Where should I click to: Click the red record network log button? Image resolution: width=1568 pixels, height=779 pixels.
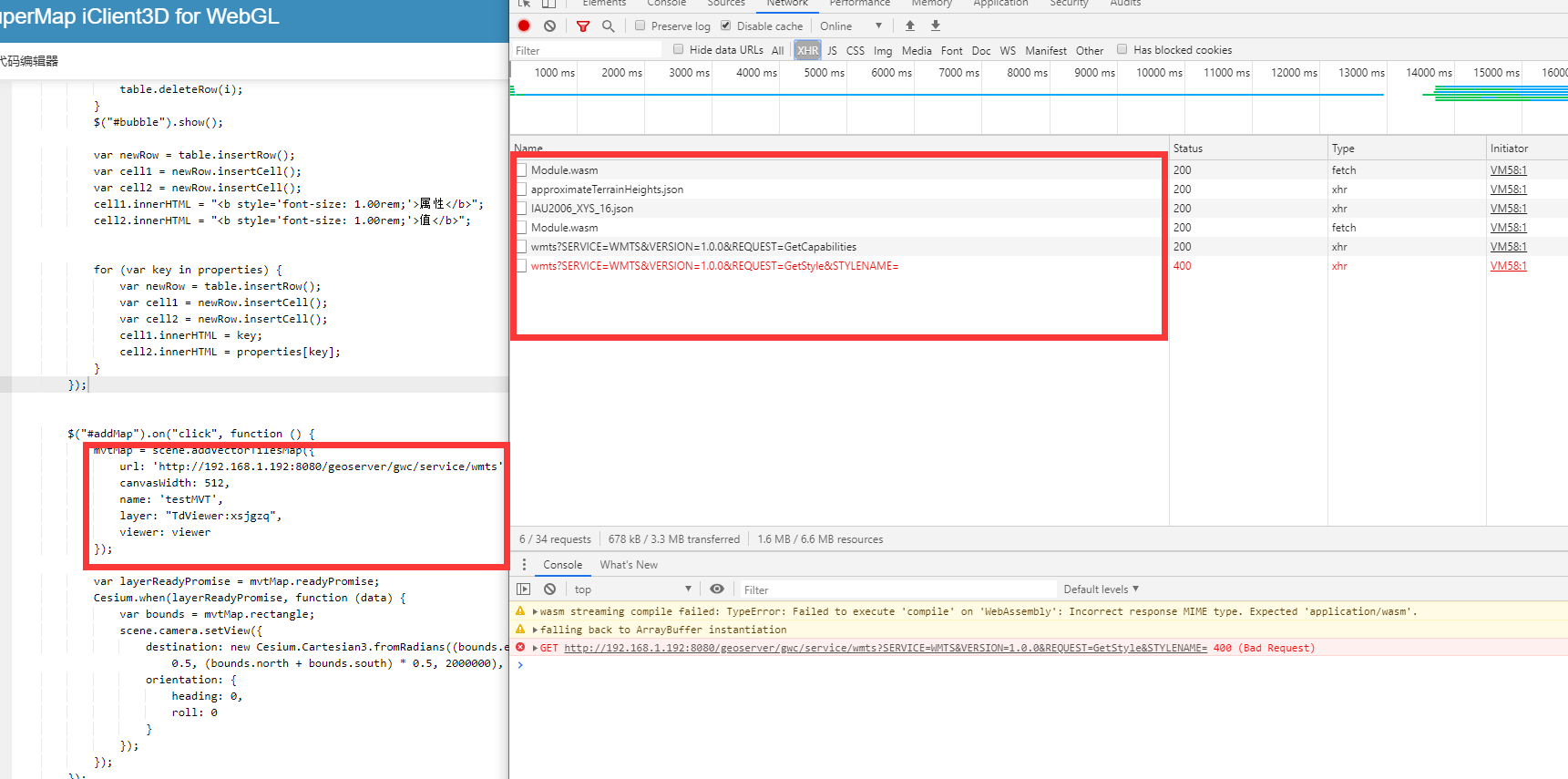pos(524,26)
